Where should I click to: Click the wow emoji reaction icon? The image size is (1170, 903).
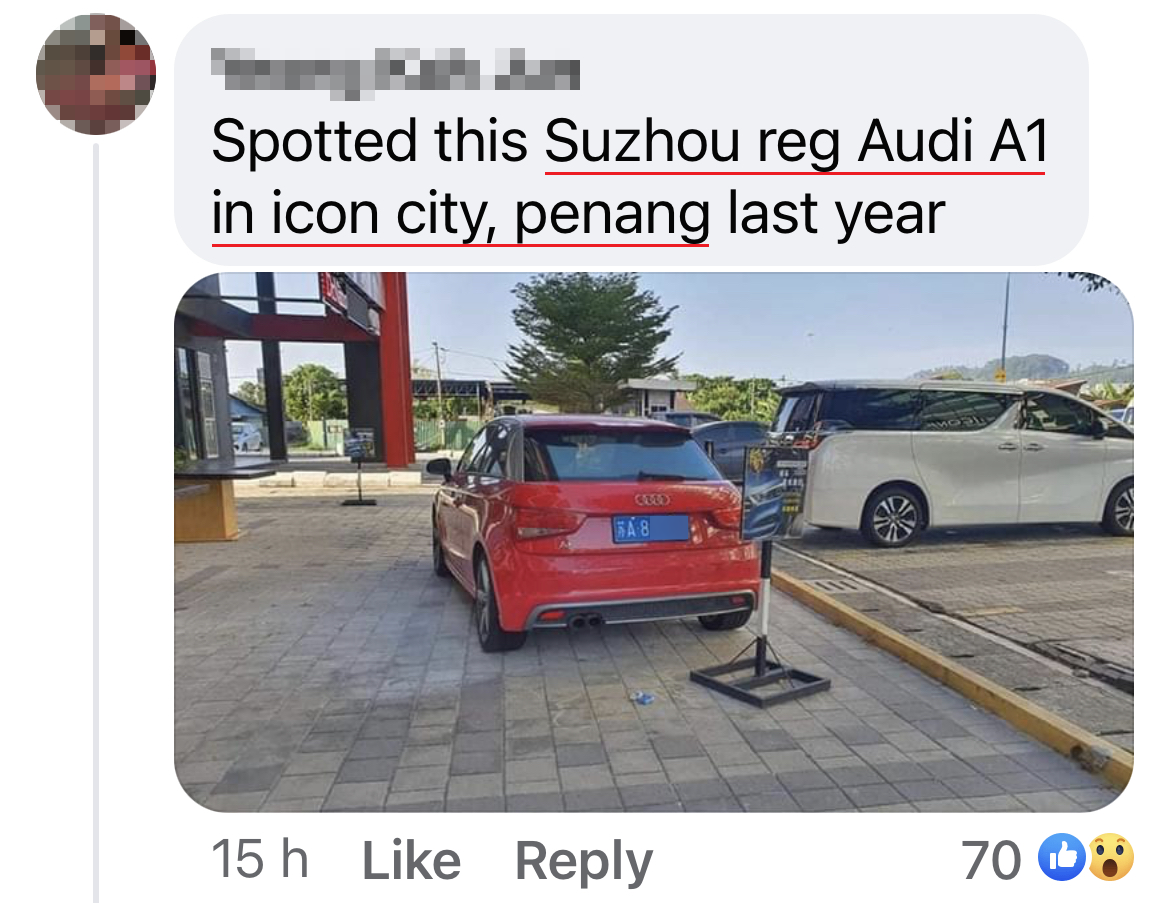[1111, 857]
